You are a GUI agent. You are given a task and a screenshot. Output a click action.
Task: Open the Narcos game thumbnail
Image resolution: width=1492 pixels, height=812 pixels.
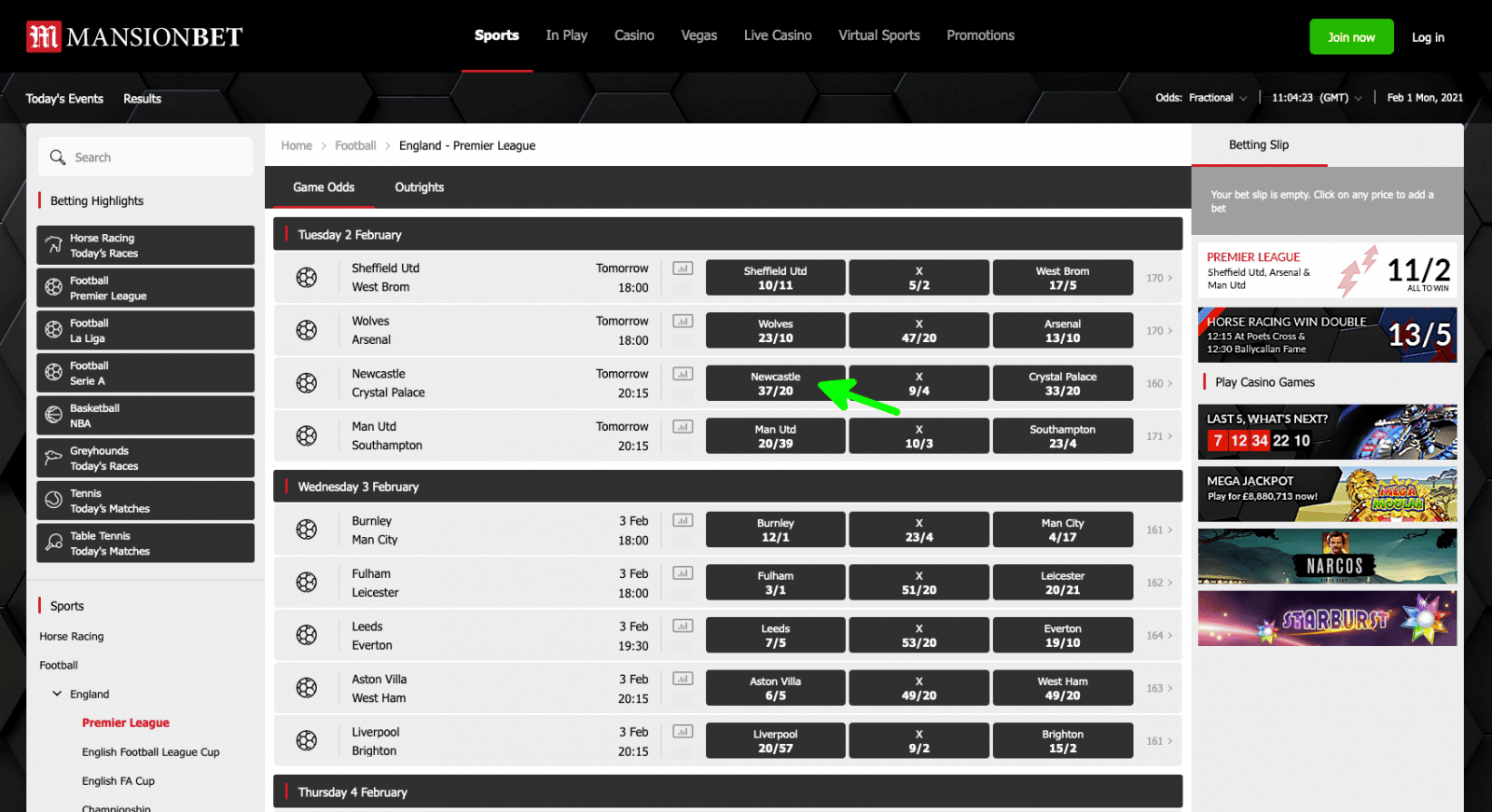tap(1327, 557)
